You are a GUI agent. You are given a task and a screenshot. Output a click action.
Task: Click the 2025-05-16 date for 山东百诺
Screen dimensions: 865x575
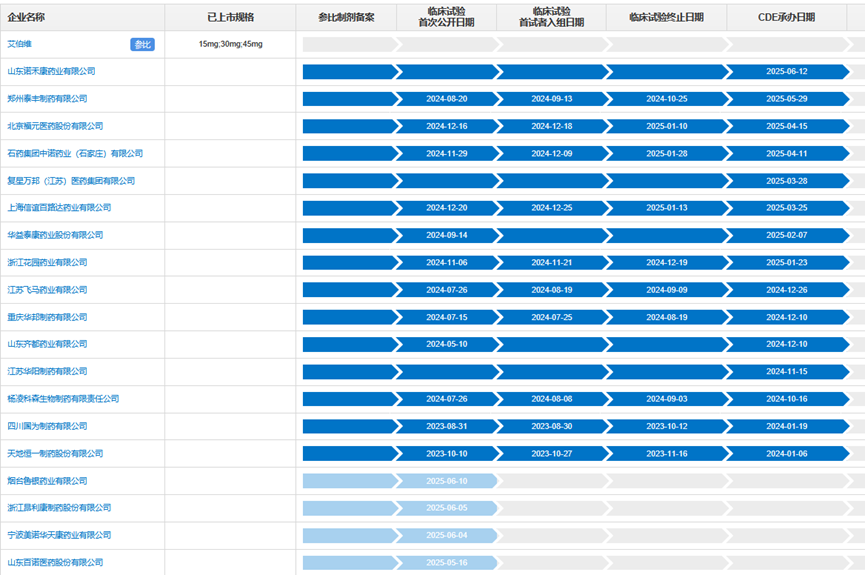click(447, 563)
